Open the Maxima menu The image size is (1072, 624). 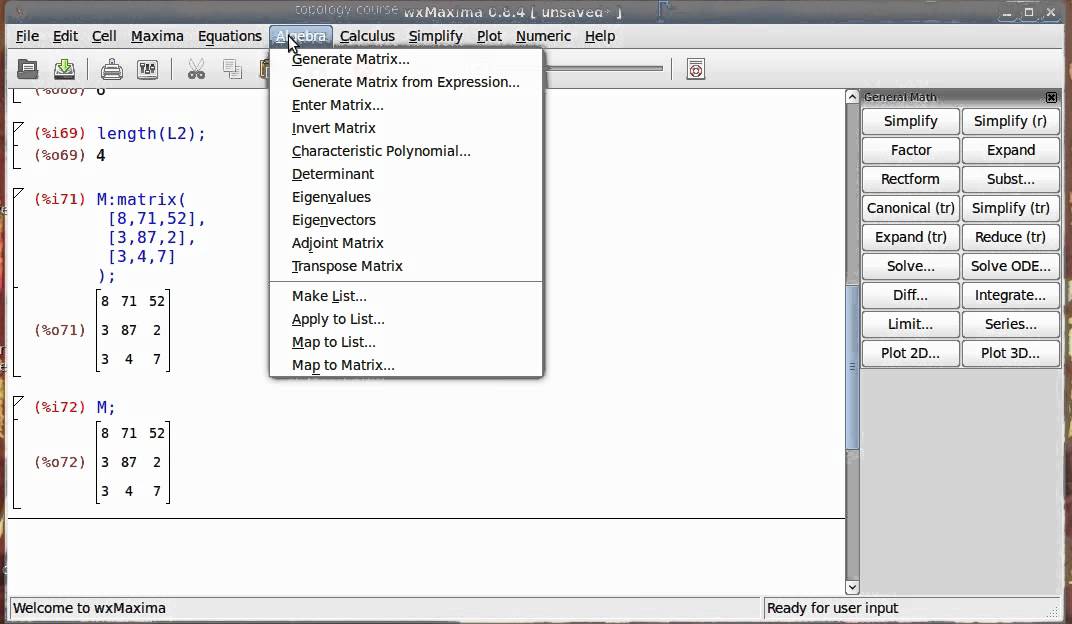click(x=157, y=36)
